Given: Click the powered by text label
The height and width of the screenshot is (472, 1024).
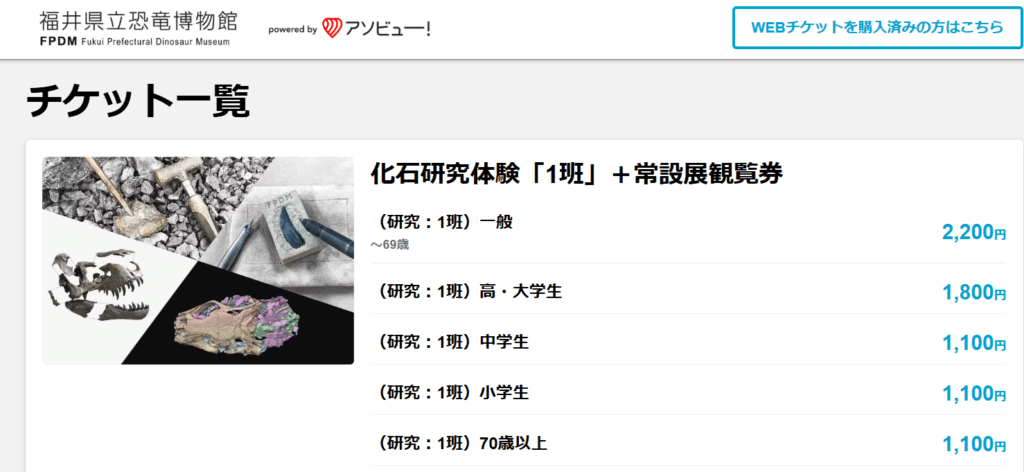Looking at the screenshot, I should click(293, 29).
